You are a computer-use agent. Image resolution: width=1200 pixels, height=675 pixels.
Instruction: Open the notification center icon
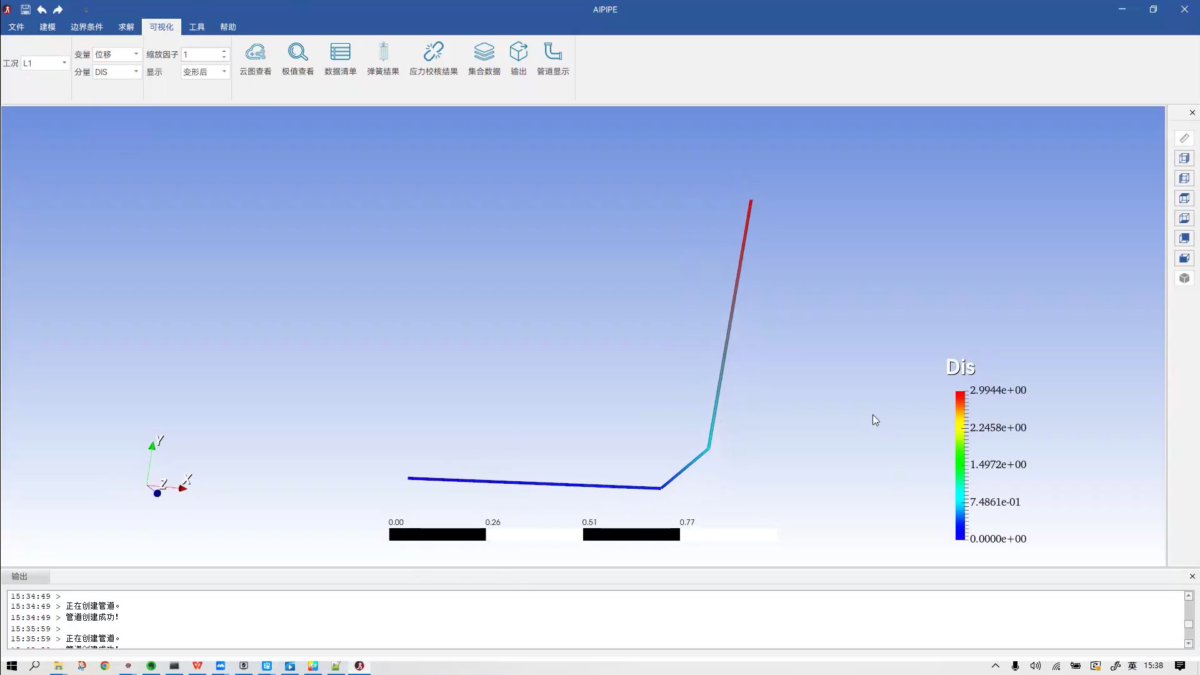[1180, 666]
